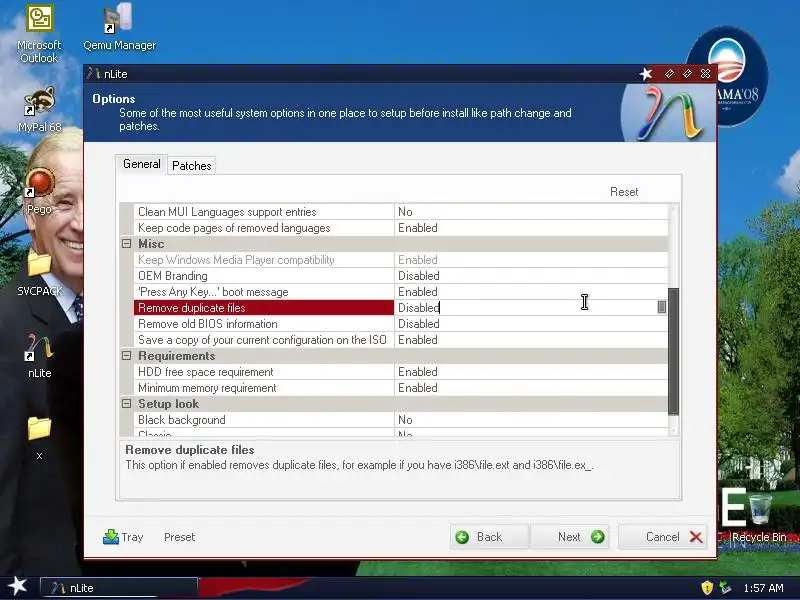Collapse the Misc section
Screen dimensions: 800x600
pyautogui.click(x=127, y=244)
